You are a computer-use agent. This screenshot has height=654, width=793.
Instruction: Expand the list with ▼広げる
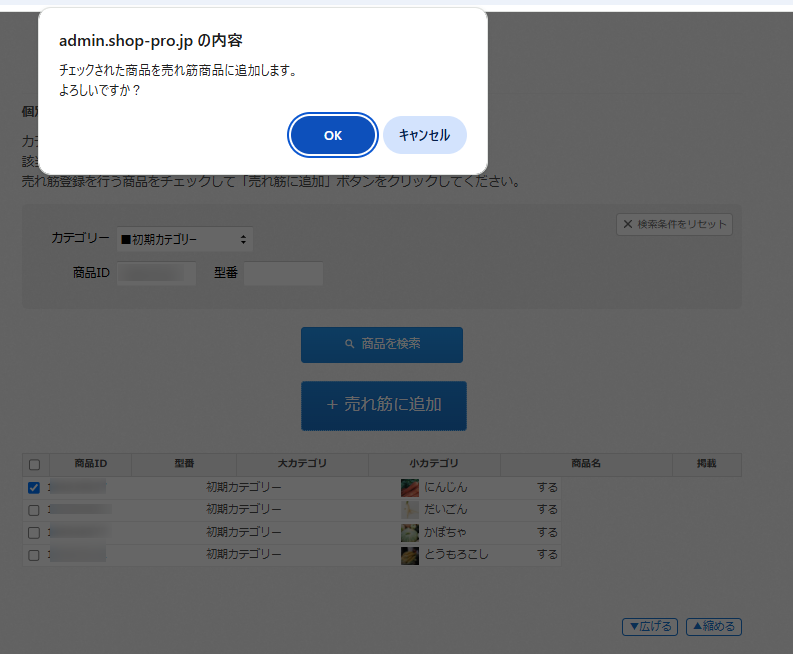tap(649, 627)
